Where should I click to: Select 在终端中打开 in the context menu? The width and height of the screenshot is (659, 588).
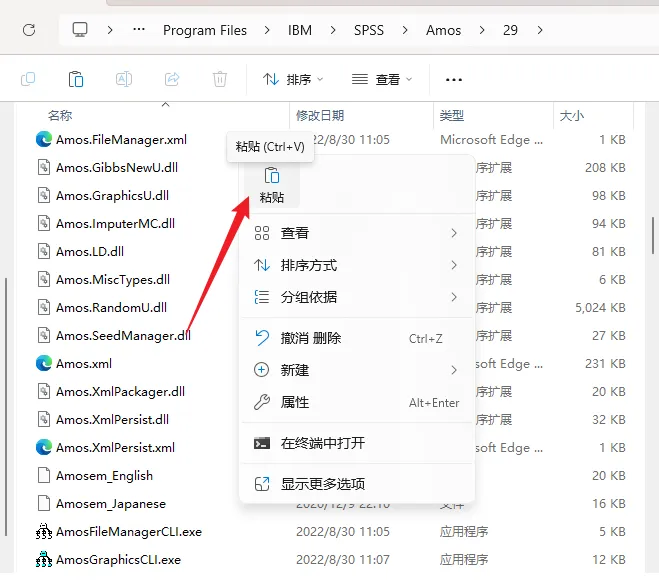(x=356, y=443)
